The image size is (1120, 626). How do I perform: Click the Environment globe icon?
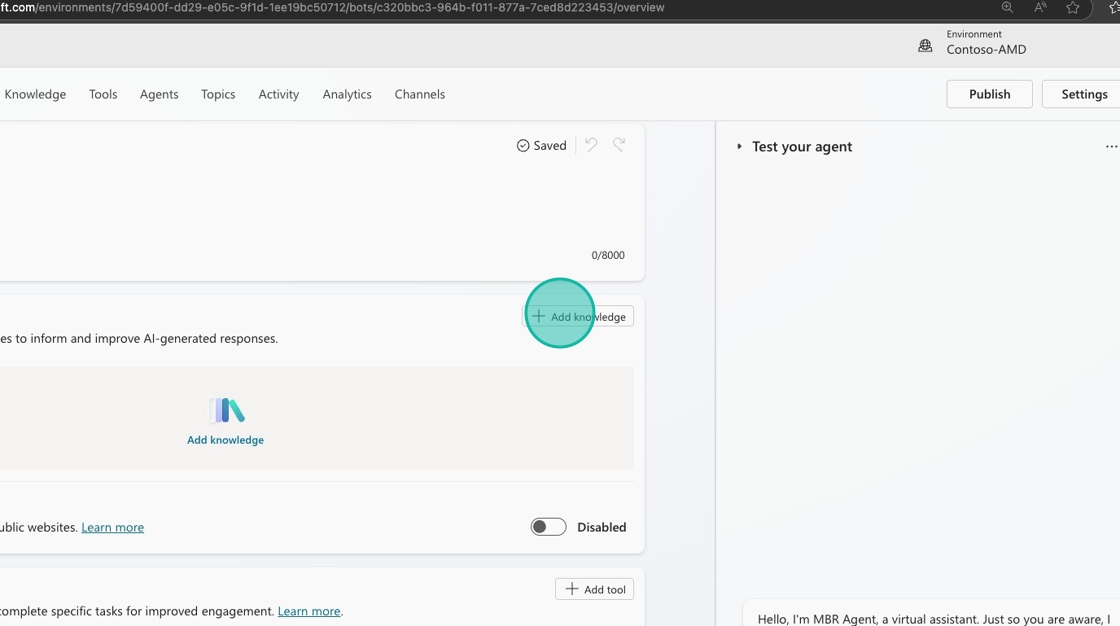[x=925, y=46]
